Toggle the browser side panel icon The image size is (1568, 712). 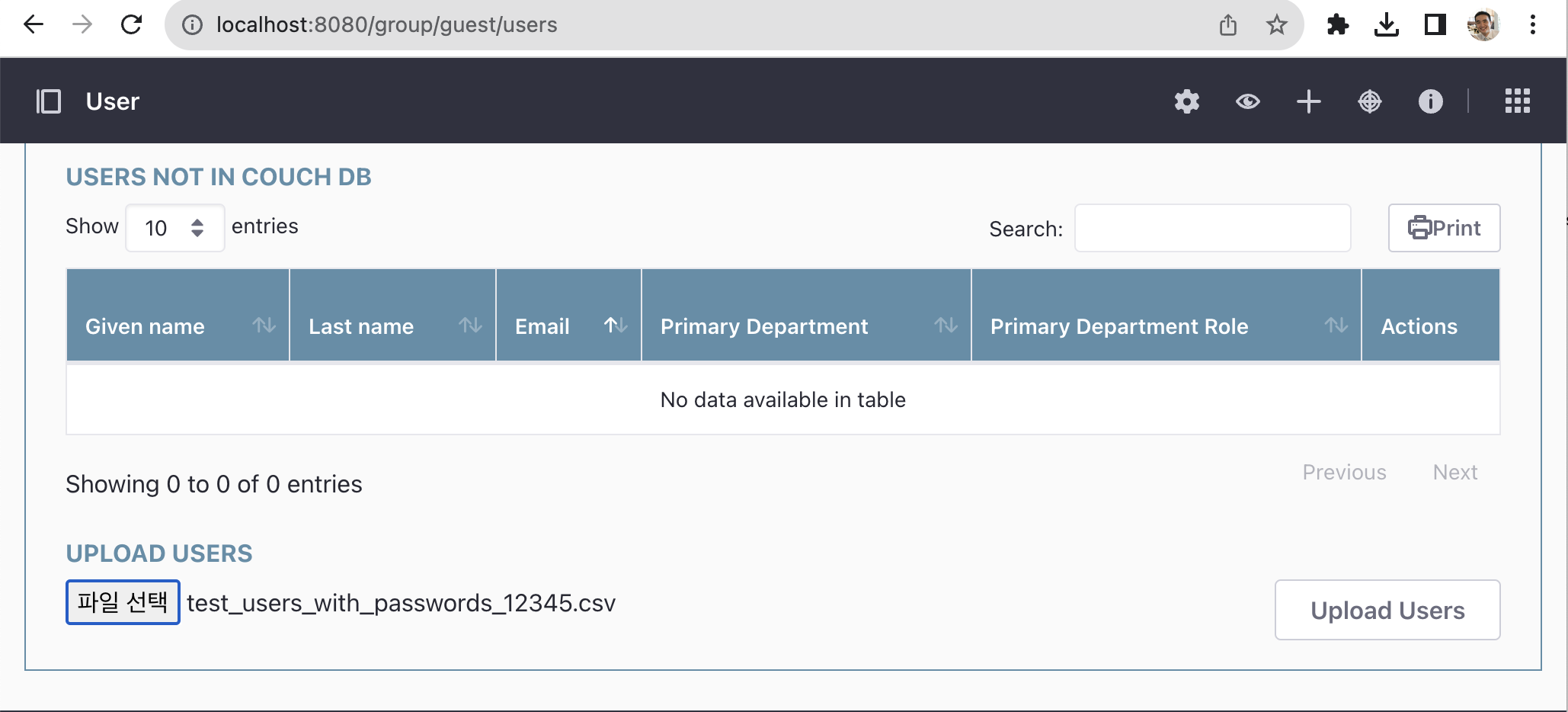coord(1435,25)
